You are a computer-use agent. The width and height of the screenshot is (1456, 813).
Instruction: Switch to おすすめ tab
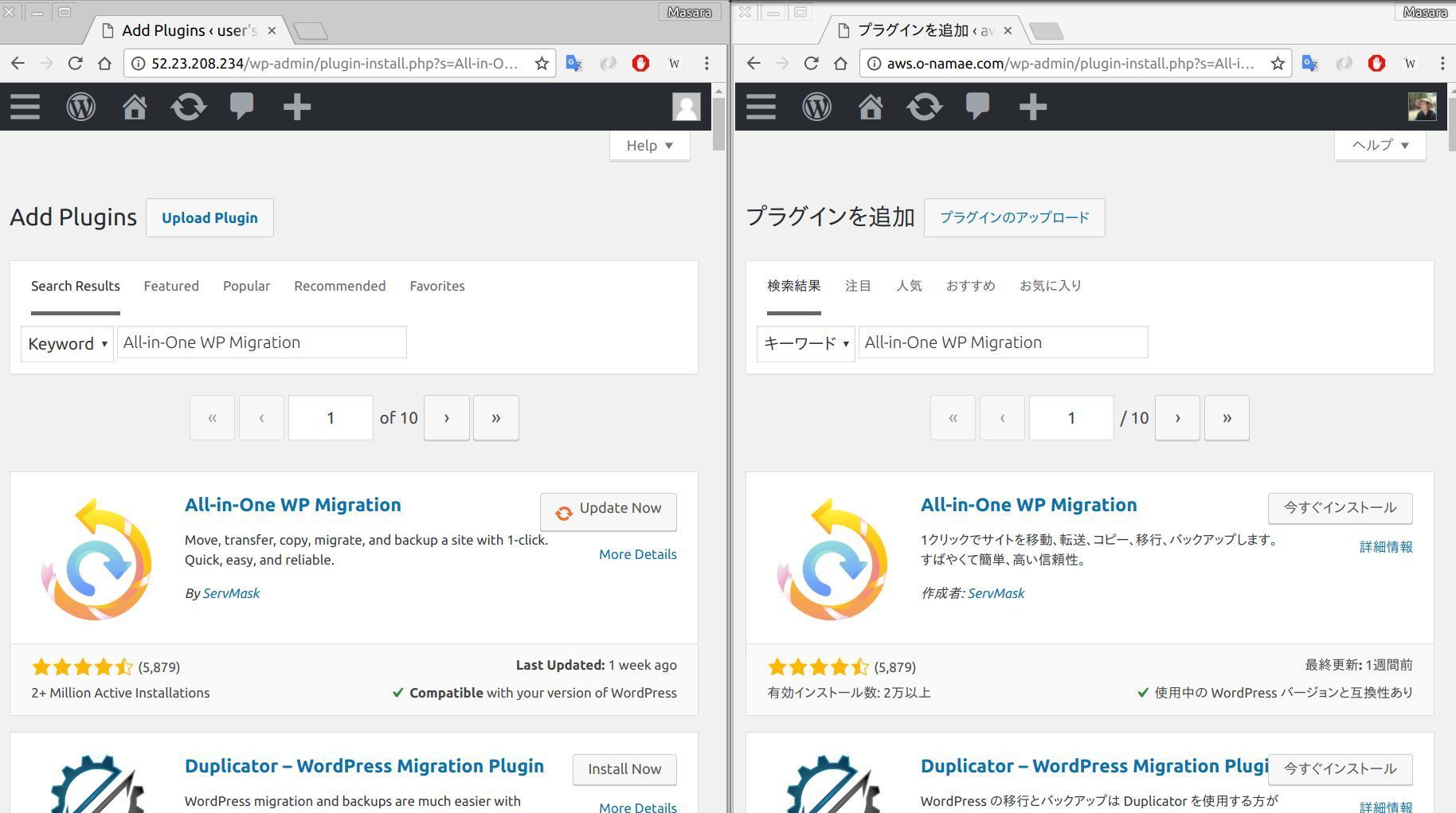(x=971, y=286)
